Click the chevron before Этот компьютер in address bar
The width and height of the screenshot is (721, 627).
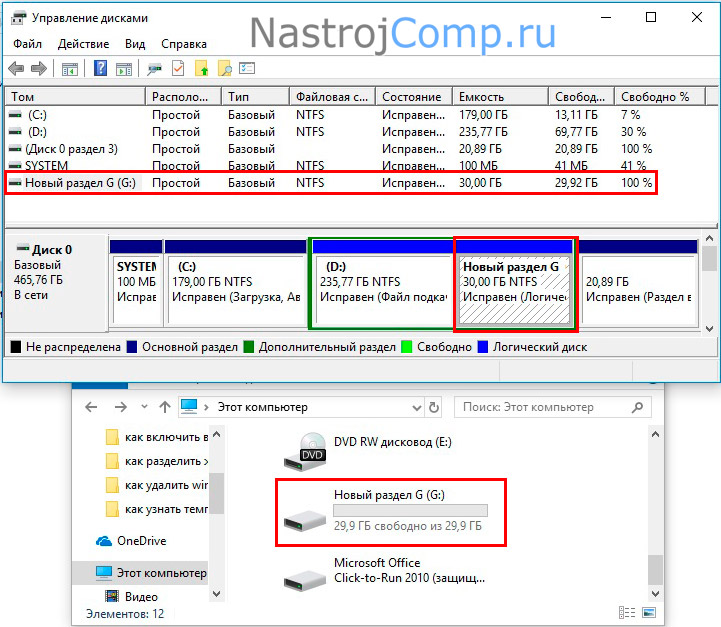206,407
